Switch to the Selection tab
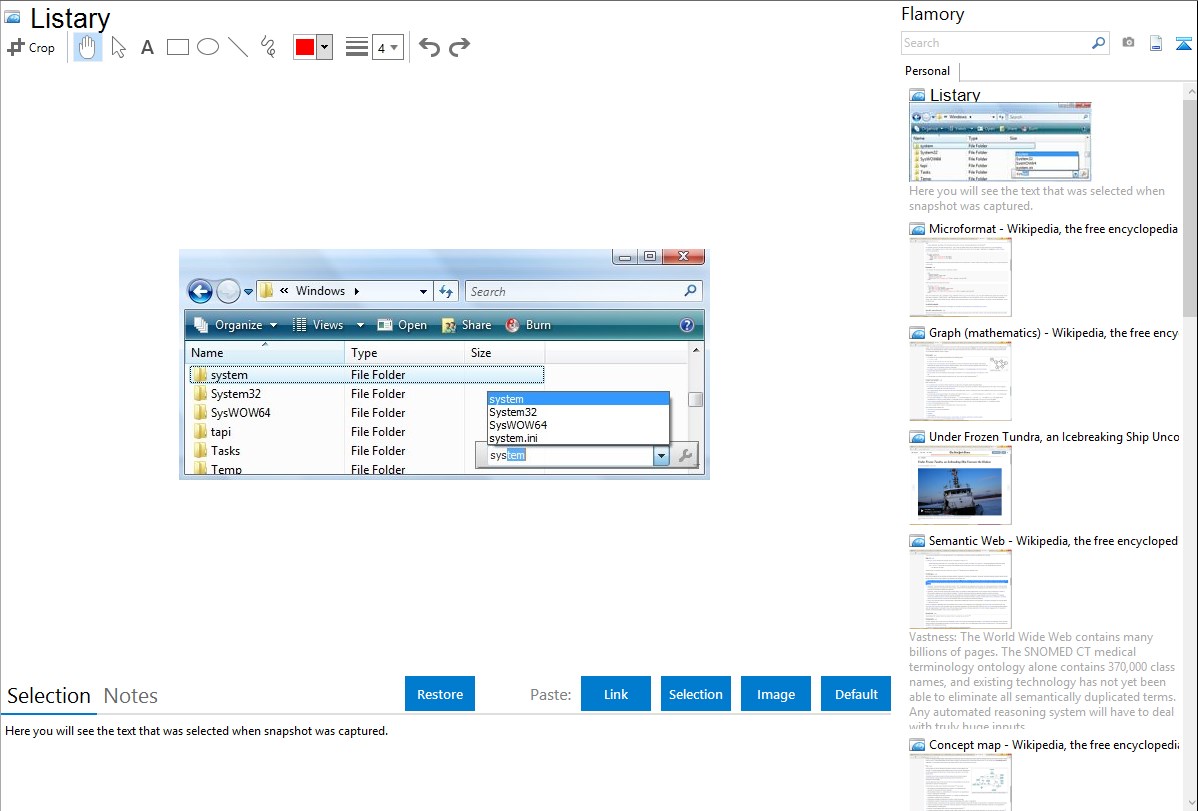This screenshot has width=1198, height=811. tap(49, 696)
